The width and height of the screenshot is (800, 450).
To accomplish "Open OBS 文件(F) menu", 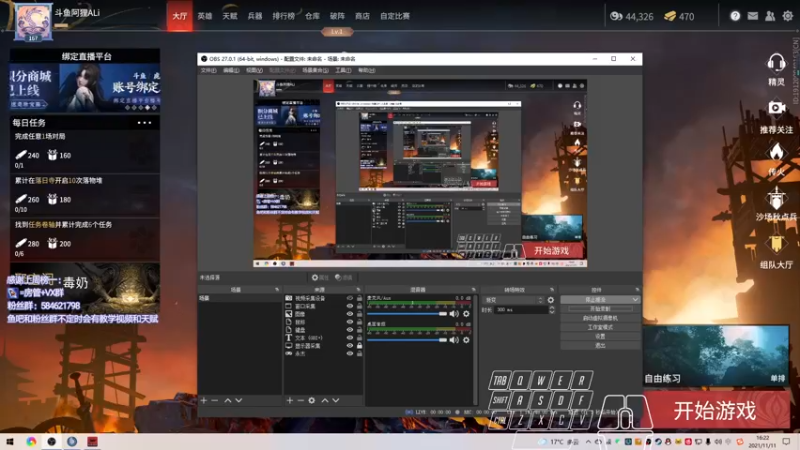I will [208, 70].
